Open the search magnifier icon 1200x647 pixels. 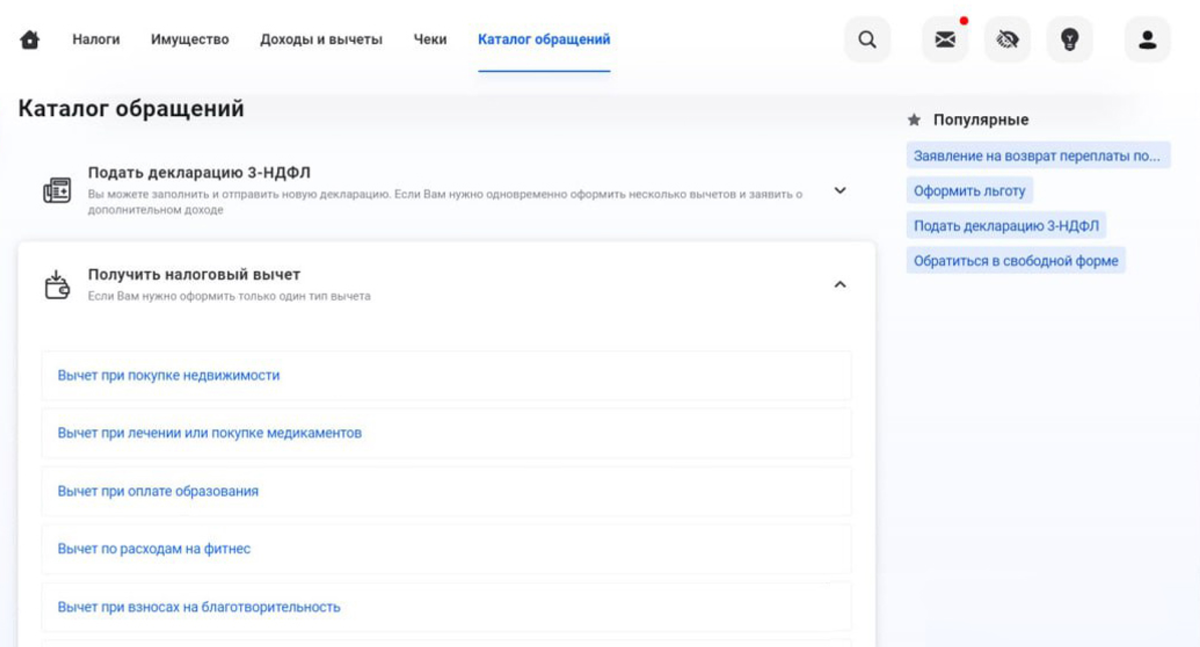click(867, 40)
